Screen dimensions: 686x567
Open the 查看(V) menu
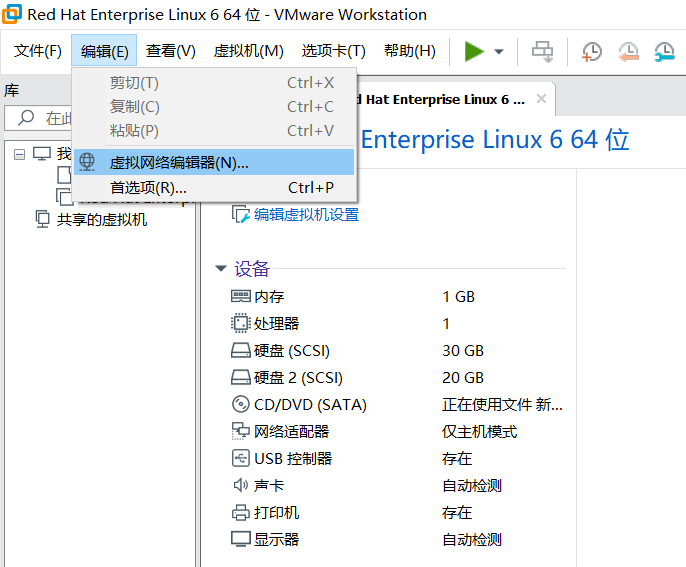point(171,51)
